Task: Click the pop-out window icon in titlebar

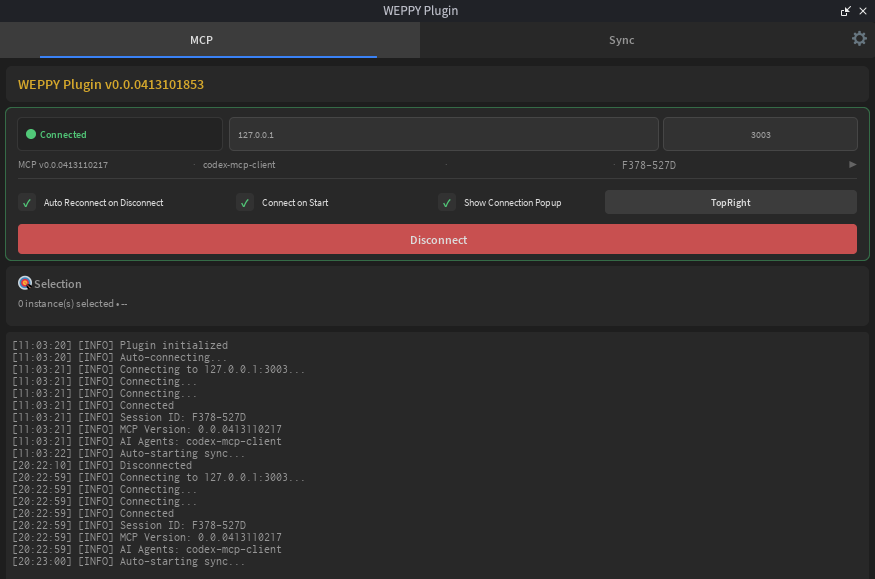Action: point(845,11)
